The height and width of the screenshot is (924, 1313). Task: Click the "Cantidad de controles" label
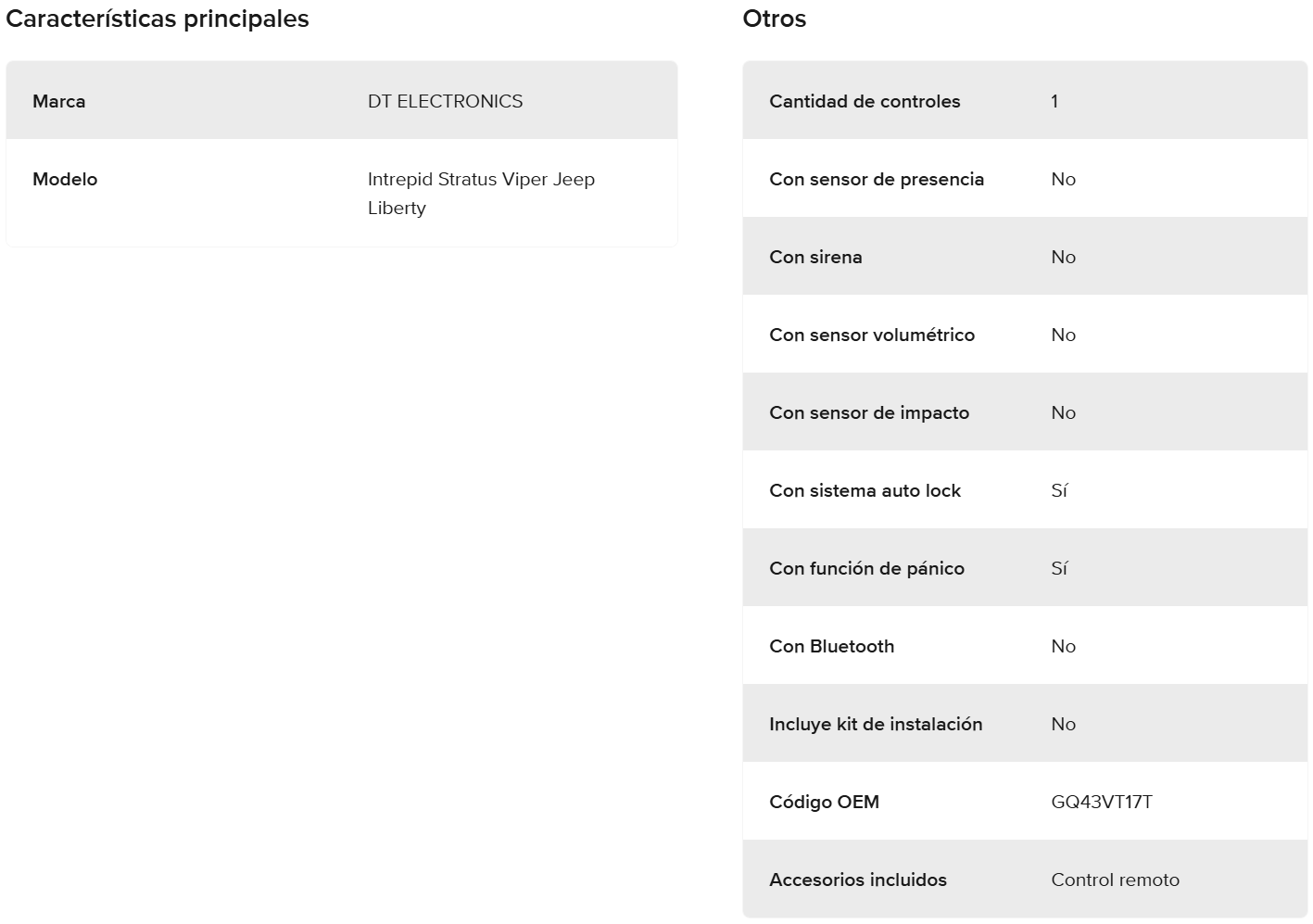(865, 101)
